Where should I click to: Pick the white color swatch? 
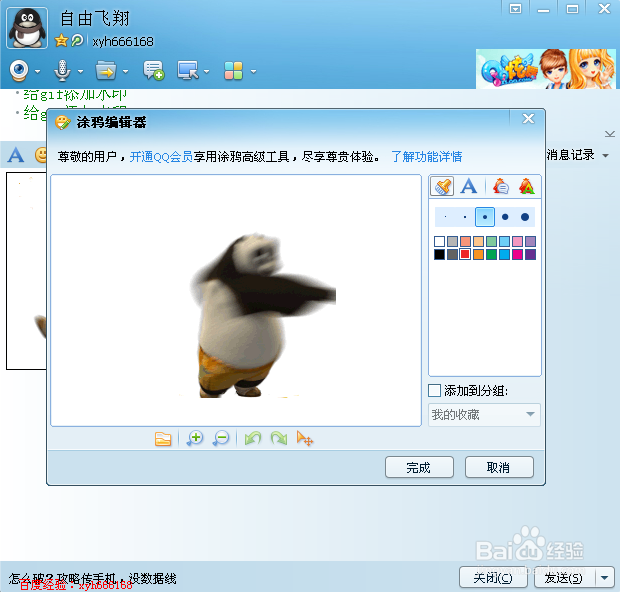(439, 241)
